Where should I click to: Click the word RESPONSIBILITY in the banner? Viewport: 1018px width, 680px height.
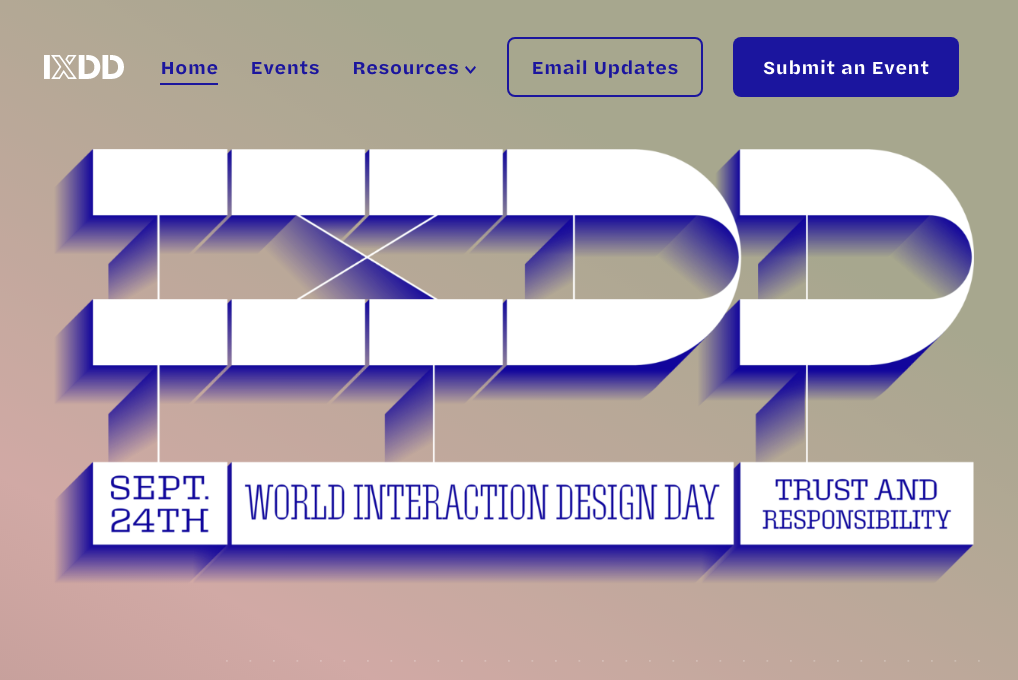(x=856, y=520)
